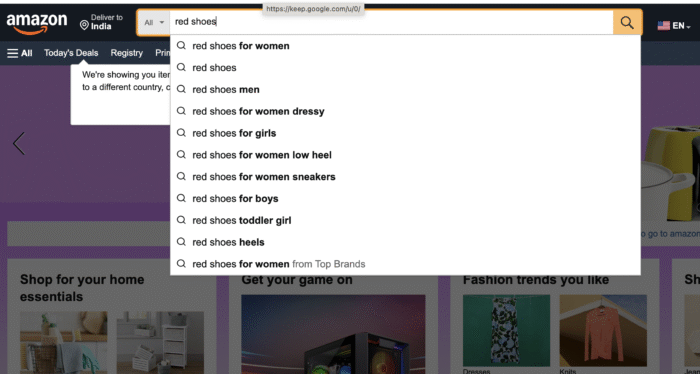Choose red shoes toddler girl suggestion
Screen dimensions: 700x374
405,221
